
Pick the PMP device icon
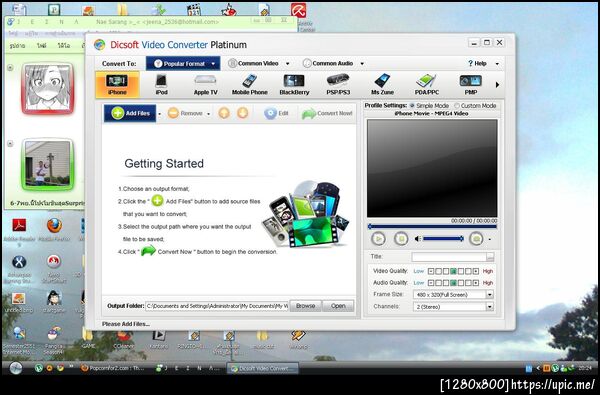point(470,85)
